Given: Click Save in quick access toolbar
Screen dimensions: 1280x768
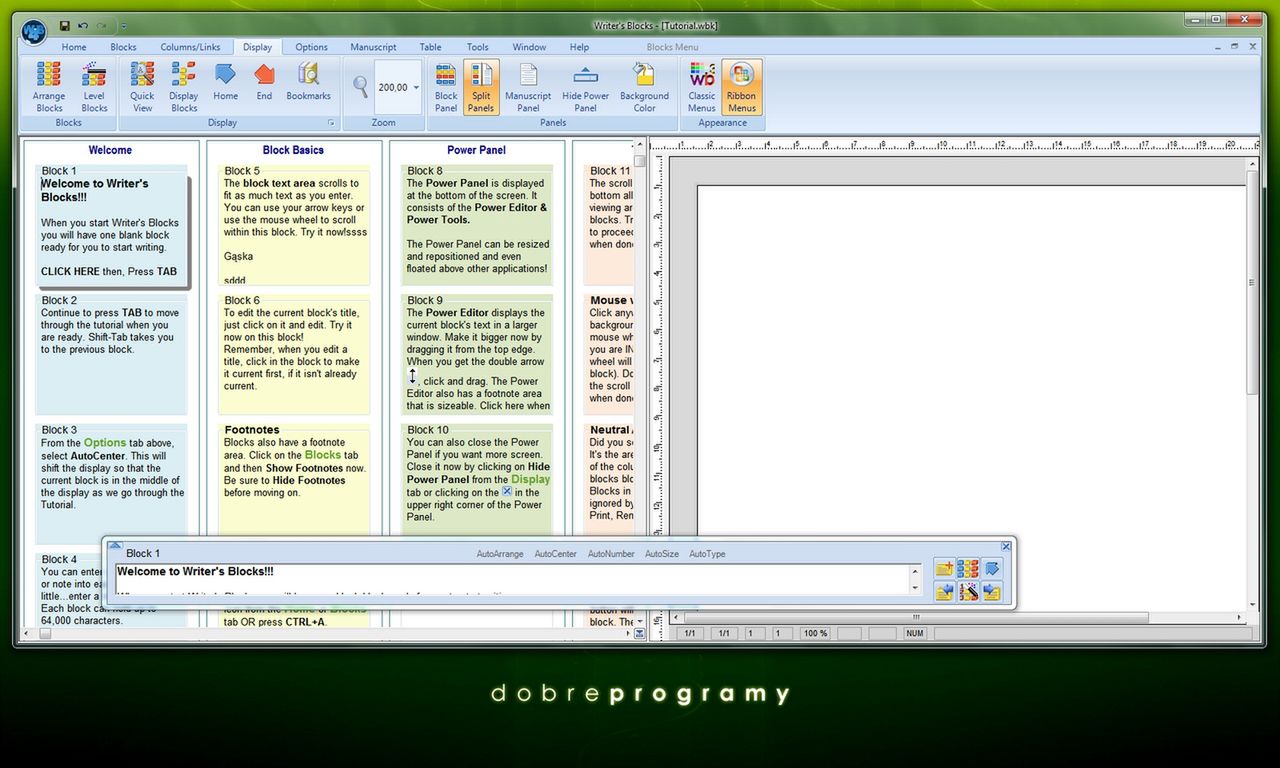Looking at the screenshot, I should tap(65, 25).
